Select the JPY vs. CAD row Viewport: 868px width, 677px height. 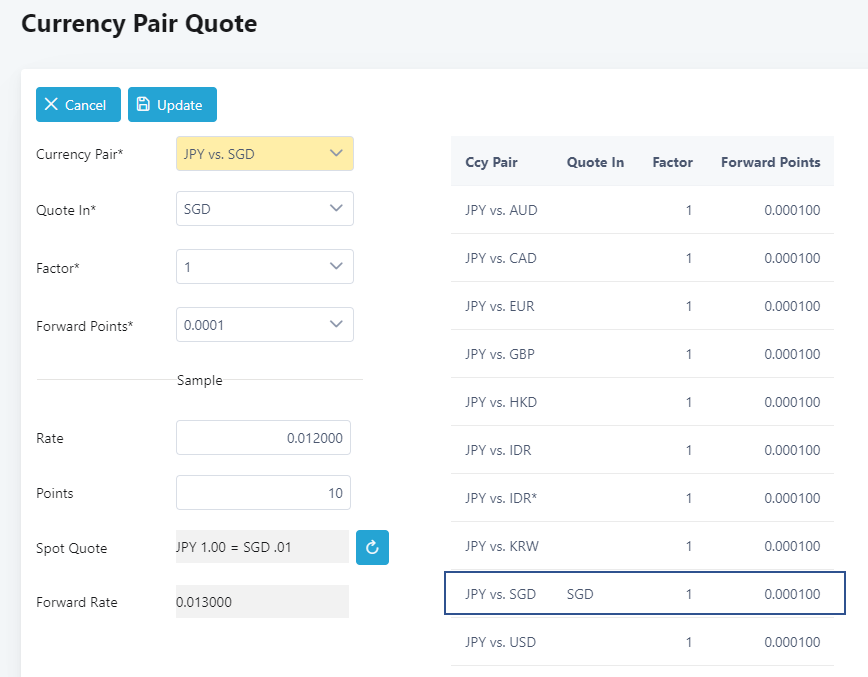(x=642, y=258)
